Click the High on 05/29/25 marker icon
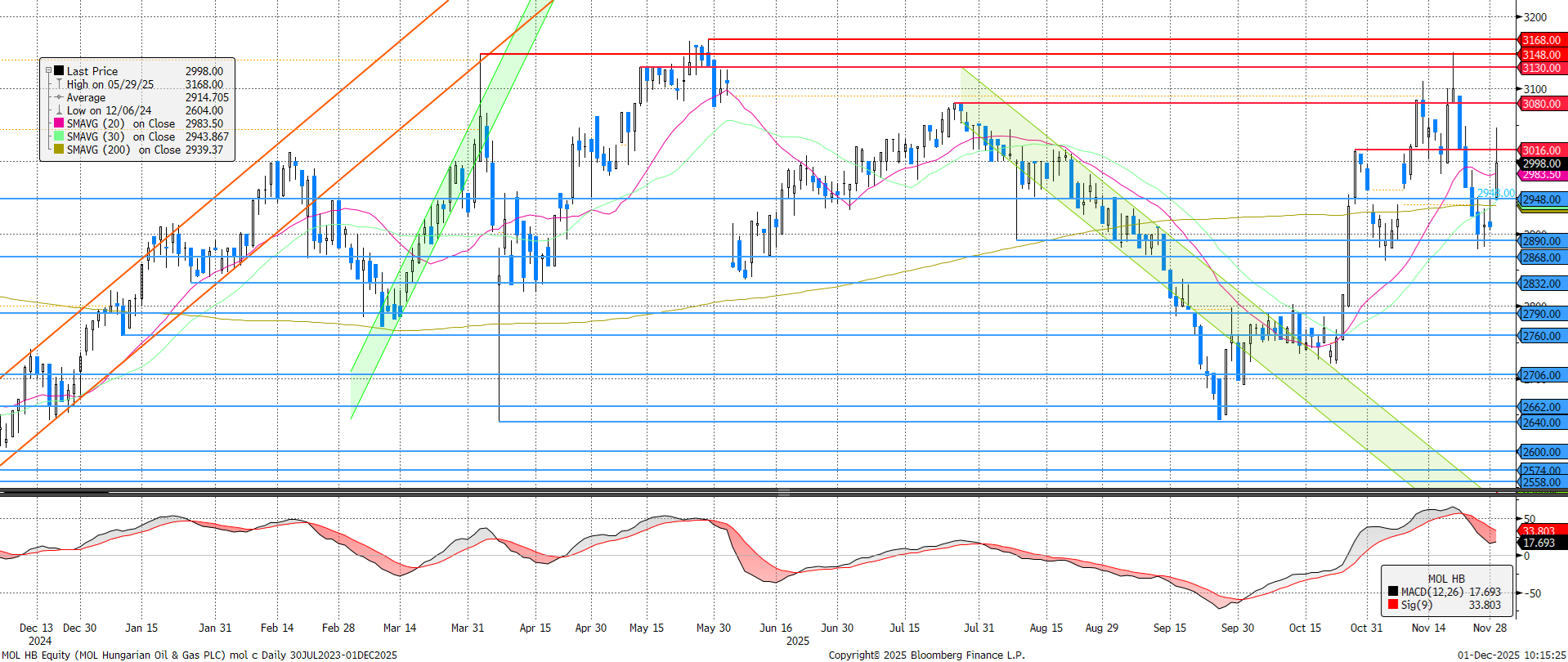 tap(59, 84)
